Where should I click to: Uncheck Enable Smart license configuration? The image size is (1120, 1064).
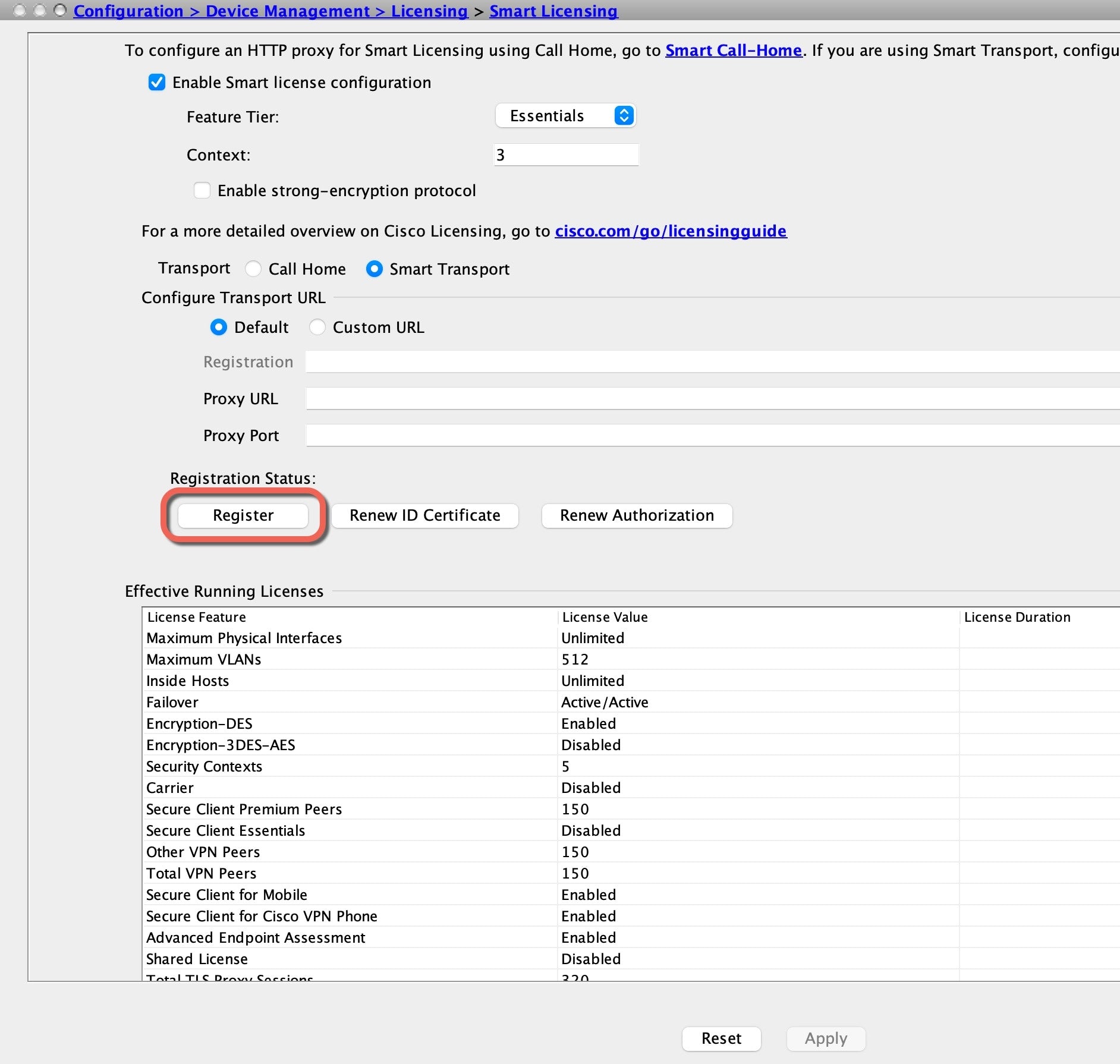click(157, 83)
